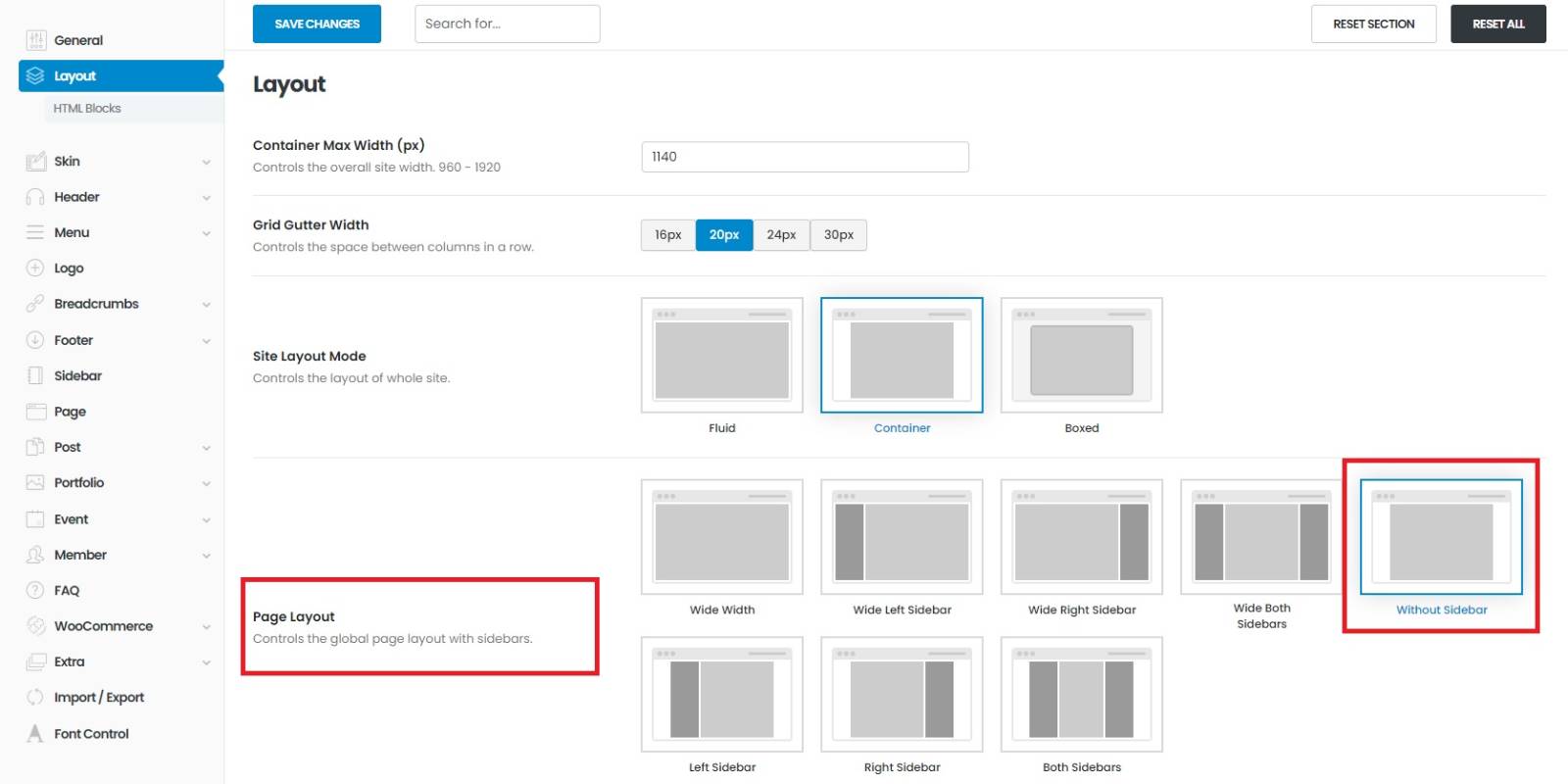
Task: Click the Breadcrumbs link icon
Action: (x=35, y=304)
